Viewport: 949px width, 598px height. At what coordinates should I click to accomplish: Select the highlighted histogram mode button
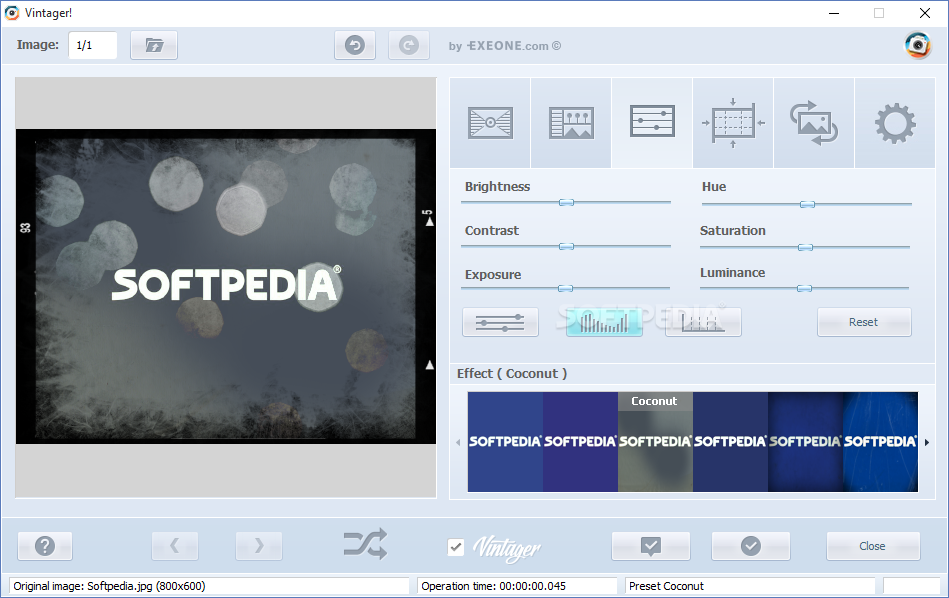pyautogui.click(x=604, y=322)
